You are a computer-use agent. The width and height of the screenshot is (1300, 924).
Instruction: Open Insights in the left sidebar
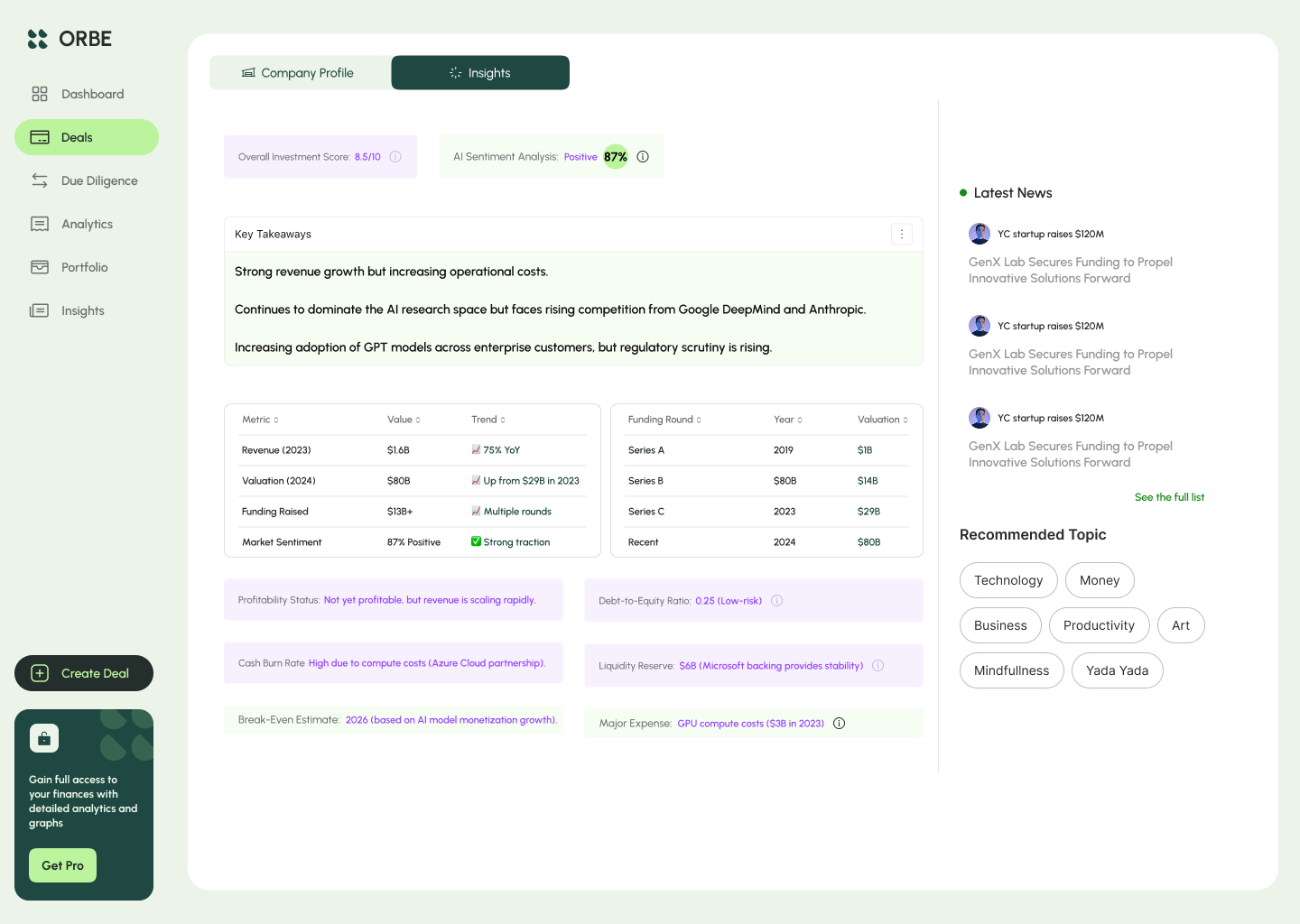coord(87,310)
